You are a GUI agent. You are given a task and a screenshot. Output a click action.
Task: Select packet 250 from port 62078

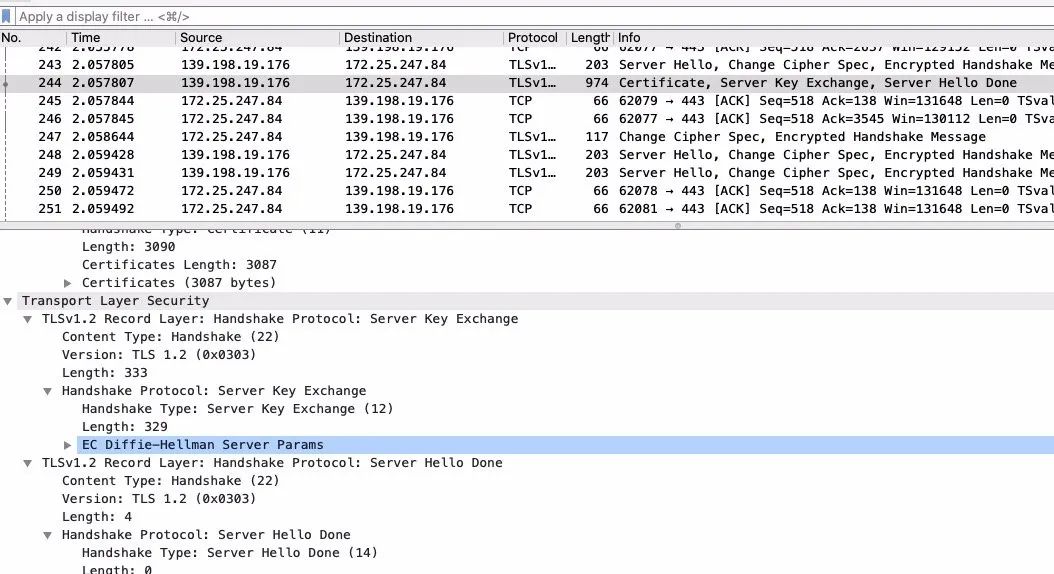pyautogui.click(x=527, y=191)
